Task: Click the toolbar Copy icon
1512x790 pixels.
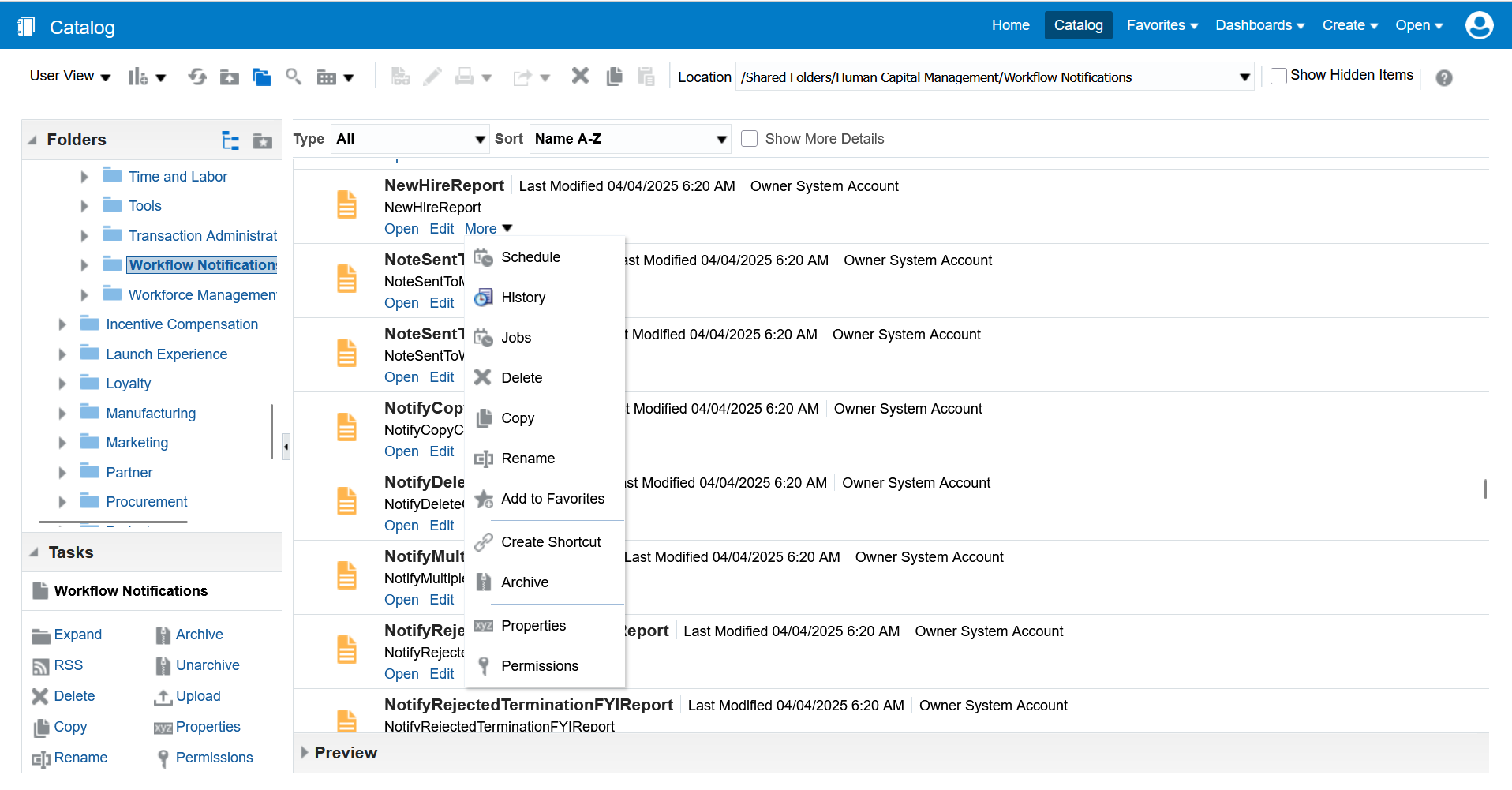Action: (614, 76)
